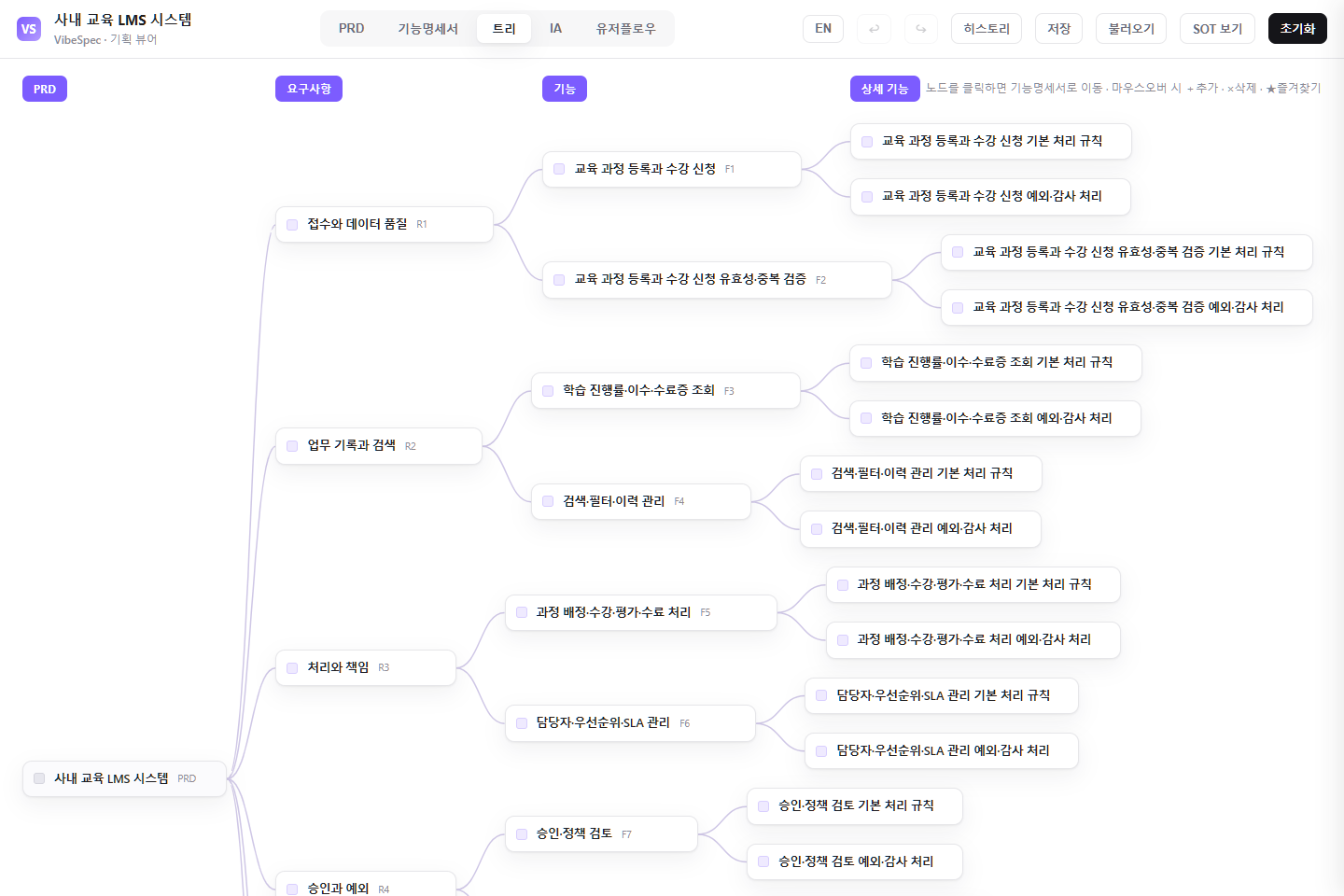Image resolution: width=1344 pixels, height=896 pixels.
Task: Click the black 초기화 button
Action: (1297, 29)
